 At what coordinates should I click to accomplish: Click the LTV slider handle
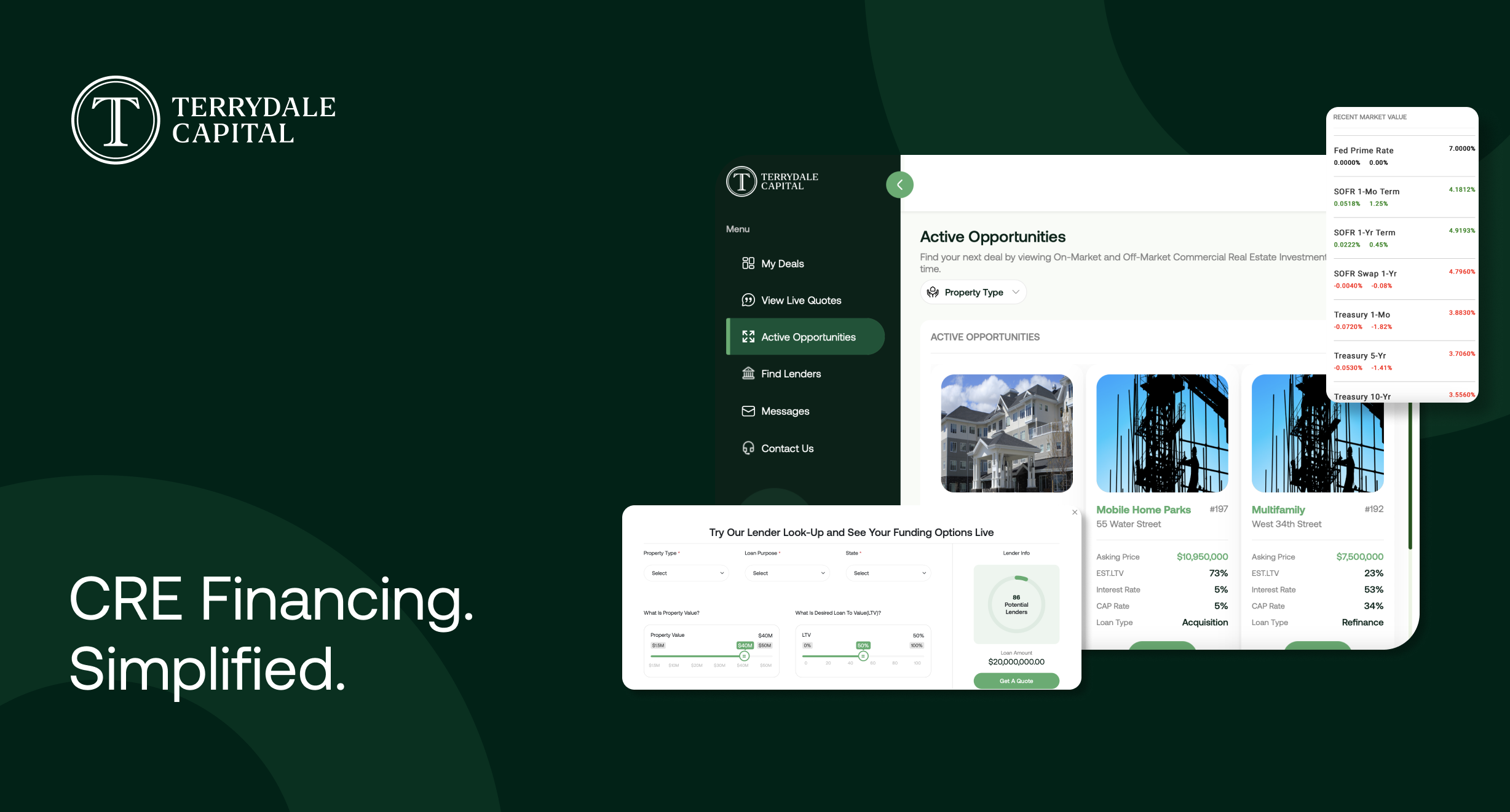863,656
